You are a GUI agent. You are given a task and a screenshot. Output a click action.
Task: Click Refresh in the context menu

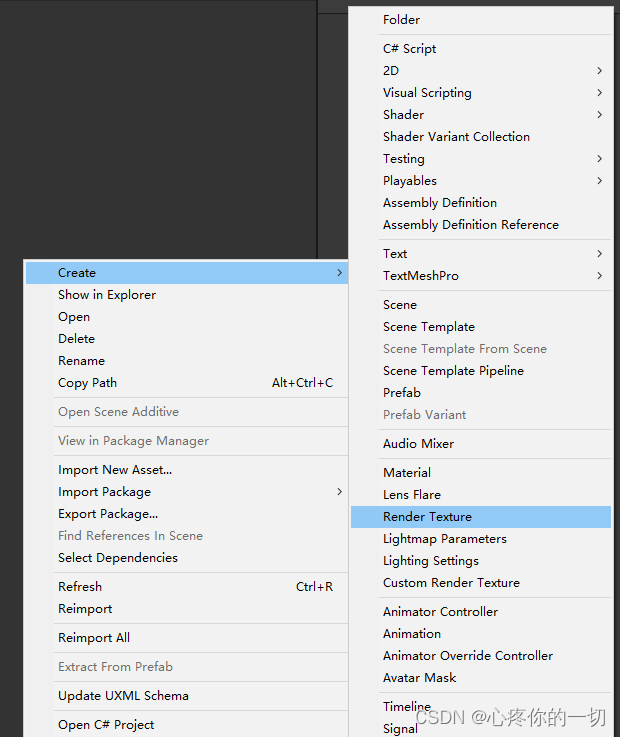click(x=80, y=587)
